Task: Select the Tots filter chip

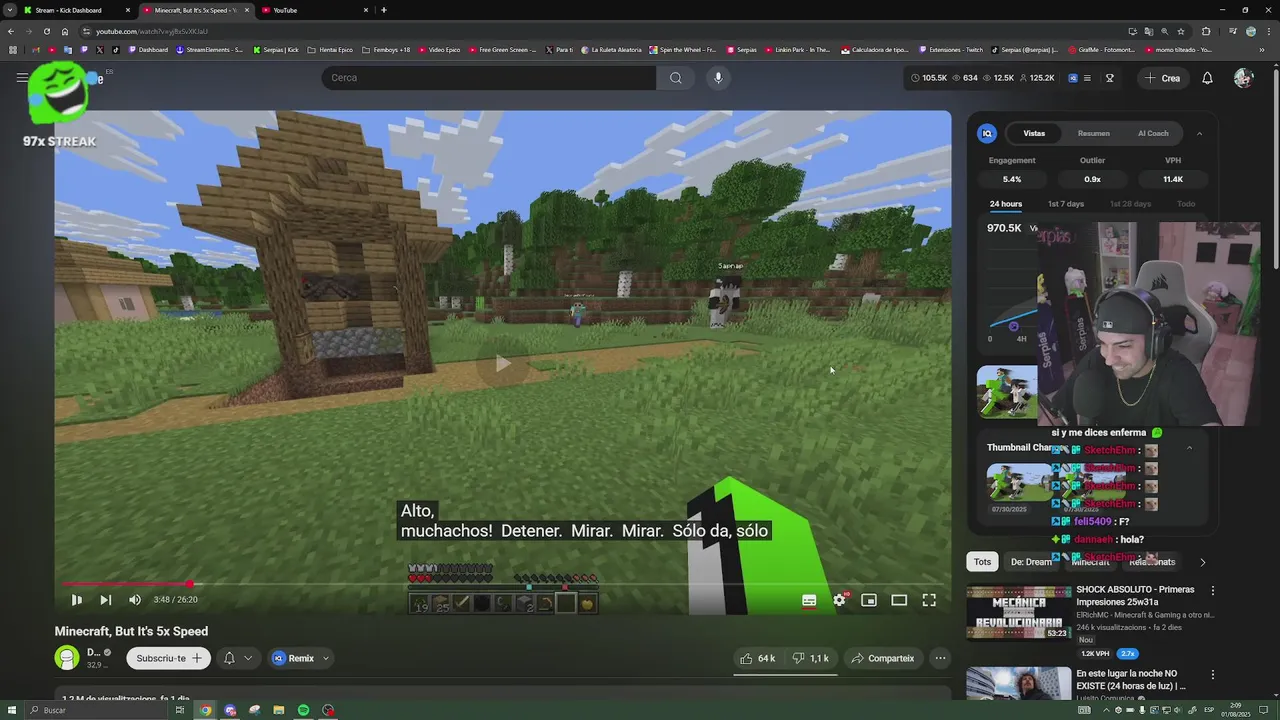Action: [x=983, y=562]
